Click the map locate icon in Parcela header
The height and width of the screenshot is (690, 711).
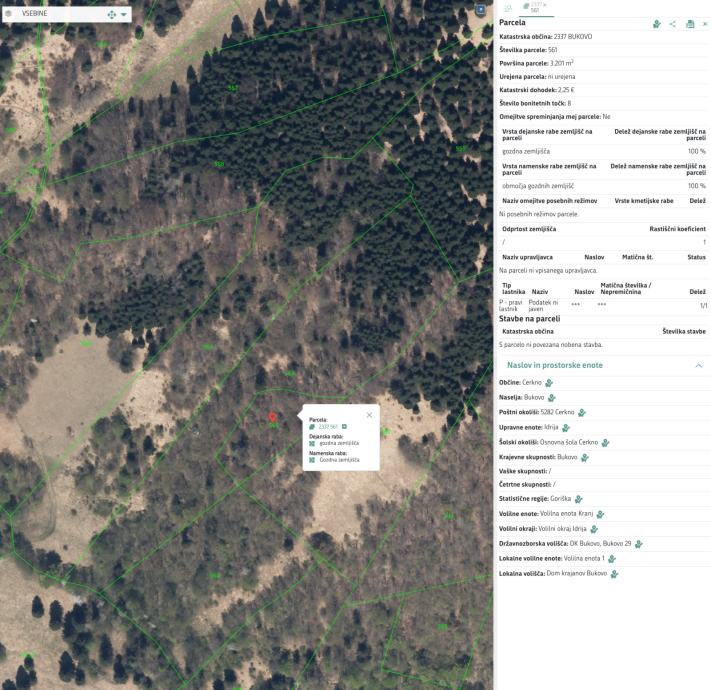[x=656, y=23]
